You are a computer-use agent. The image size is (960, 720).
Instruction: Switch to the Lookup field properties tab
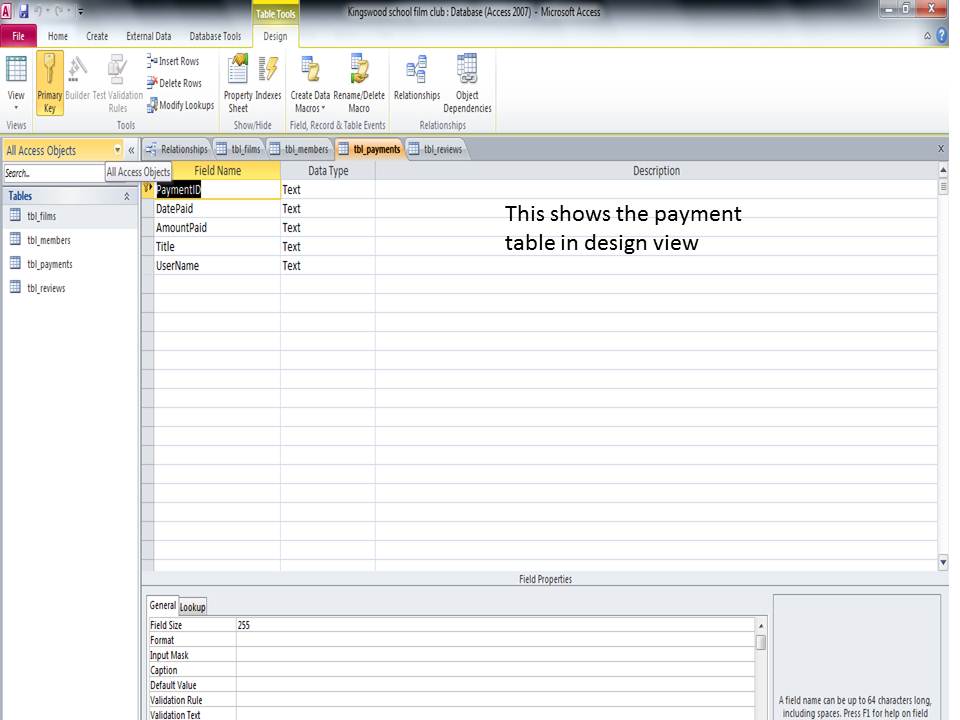(x=192, y=607)
